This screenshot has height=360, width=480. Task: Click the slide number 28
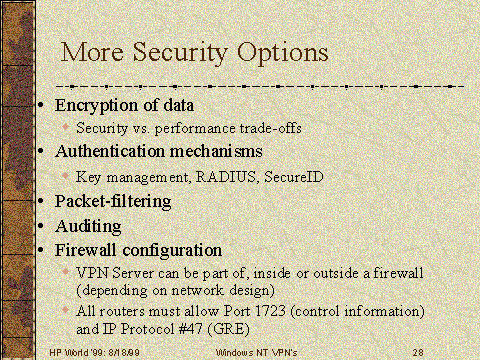[418, 353]
